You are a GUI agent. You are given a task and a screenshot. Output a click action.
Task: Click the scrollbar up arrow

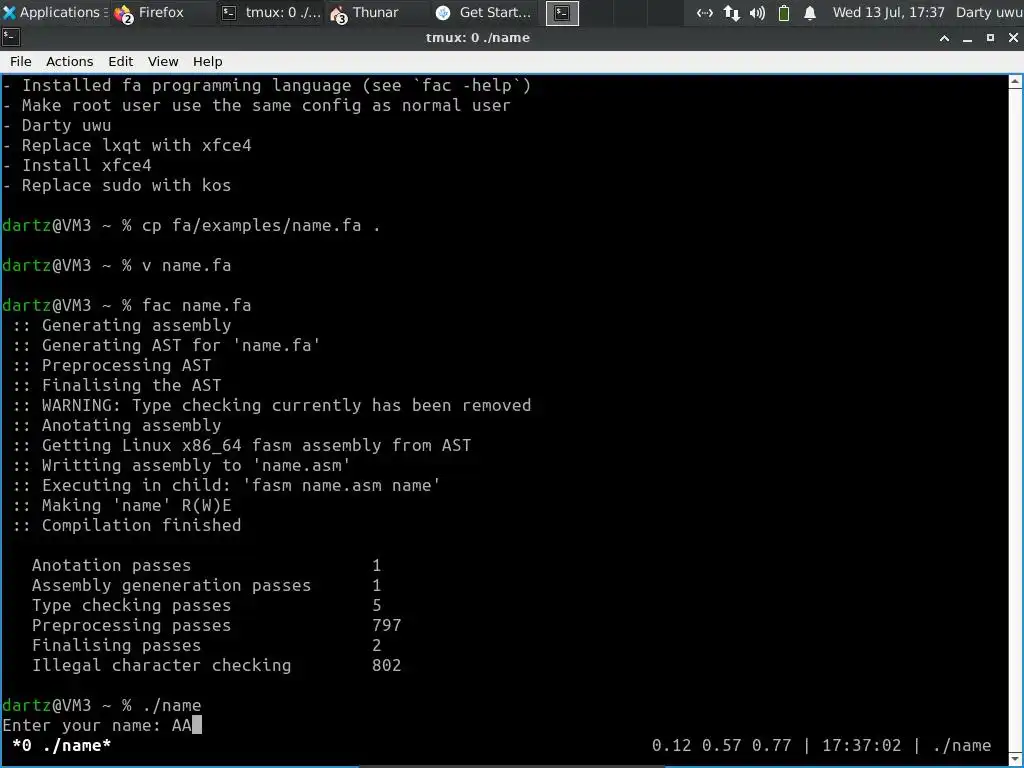[x=1016, y=82]
